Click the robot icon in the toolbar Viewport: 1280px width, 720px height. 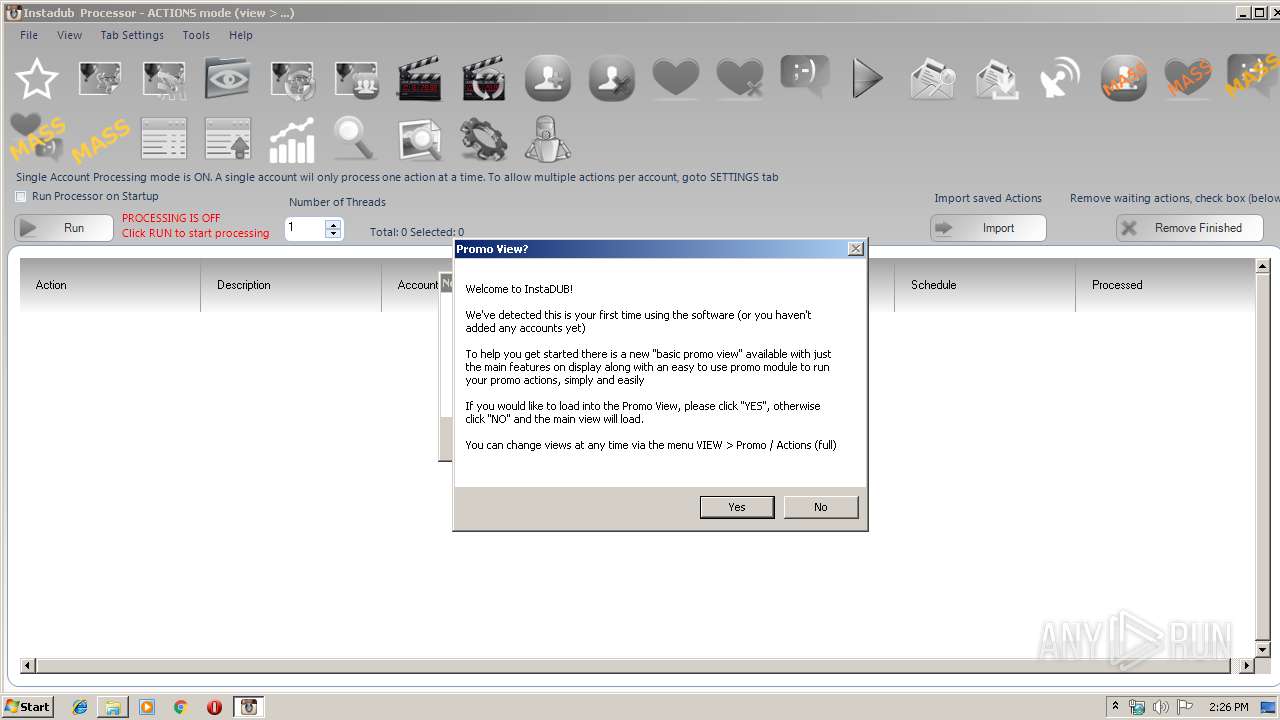547,139
